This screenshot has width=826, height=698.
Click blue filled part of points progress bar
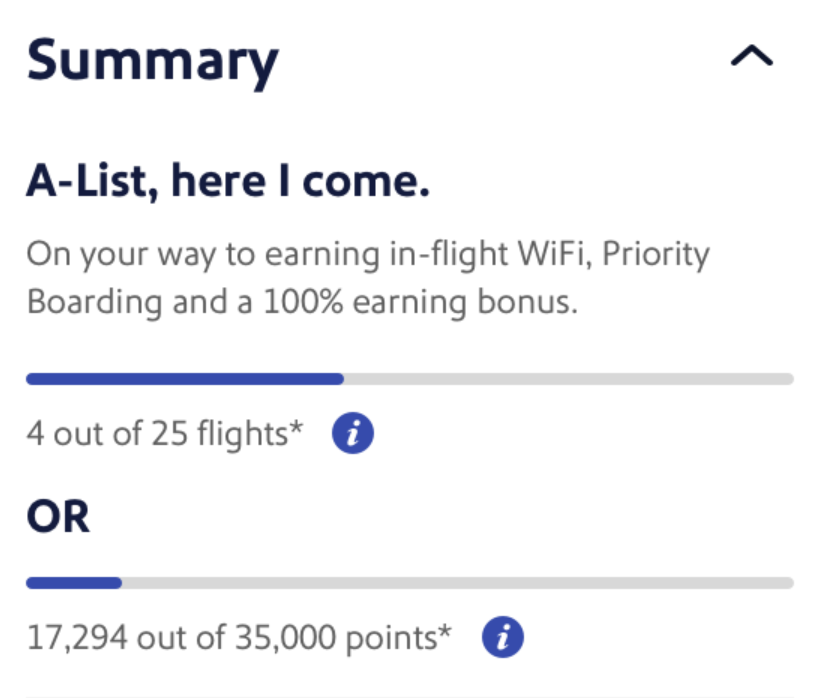tap(74, 583)
